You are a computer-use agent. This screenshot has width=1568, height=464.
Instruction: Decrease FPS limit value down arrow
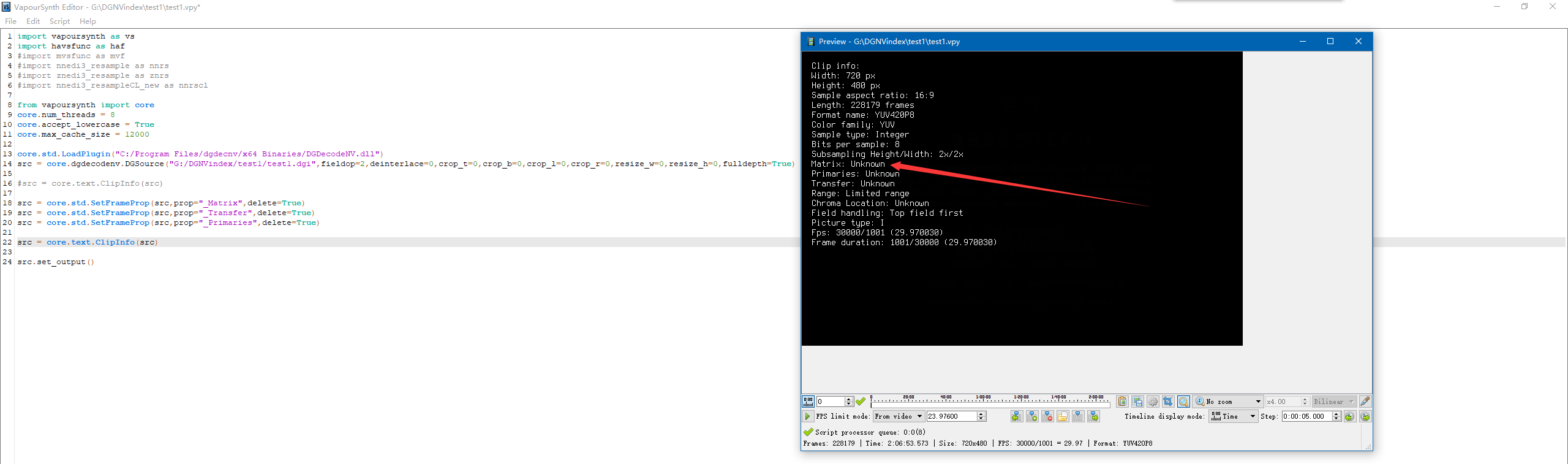[981, 419]
